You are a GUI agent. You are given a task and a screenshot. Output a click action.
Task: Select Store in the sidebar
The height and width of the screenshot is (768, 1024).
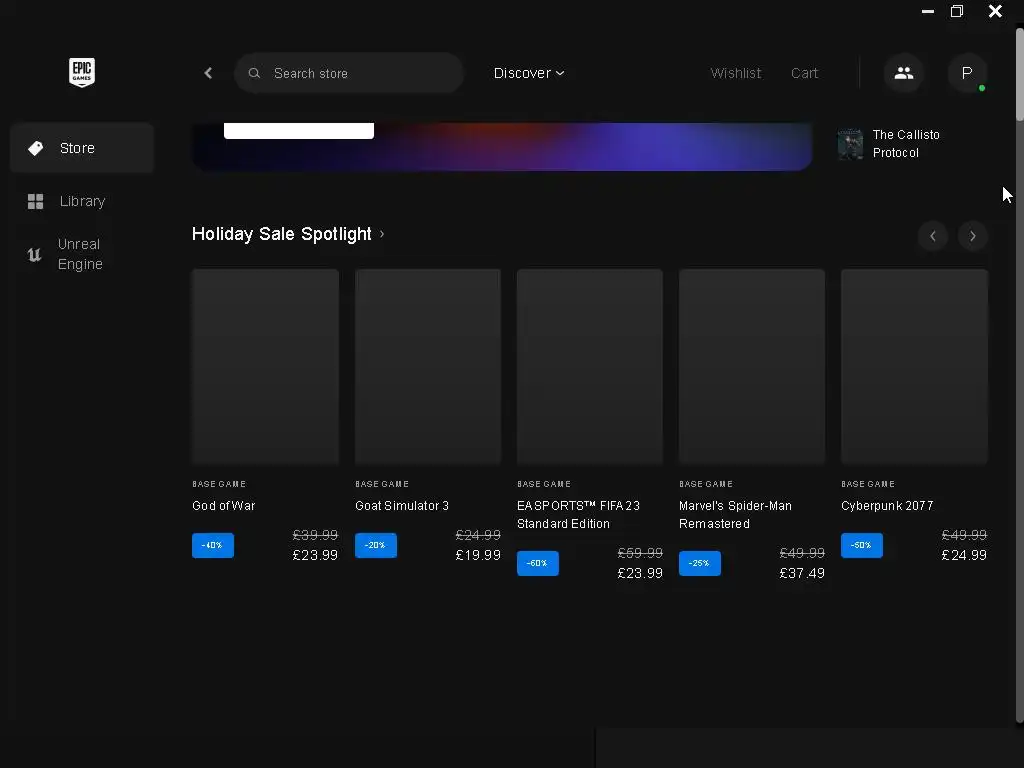82,148
